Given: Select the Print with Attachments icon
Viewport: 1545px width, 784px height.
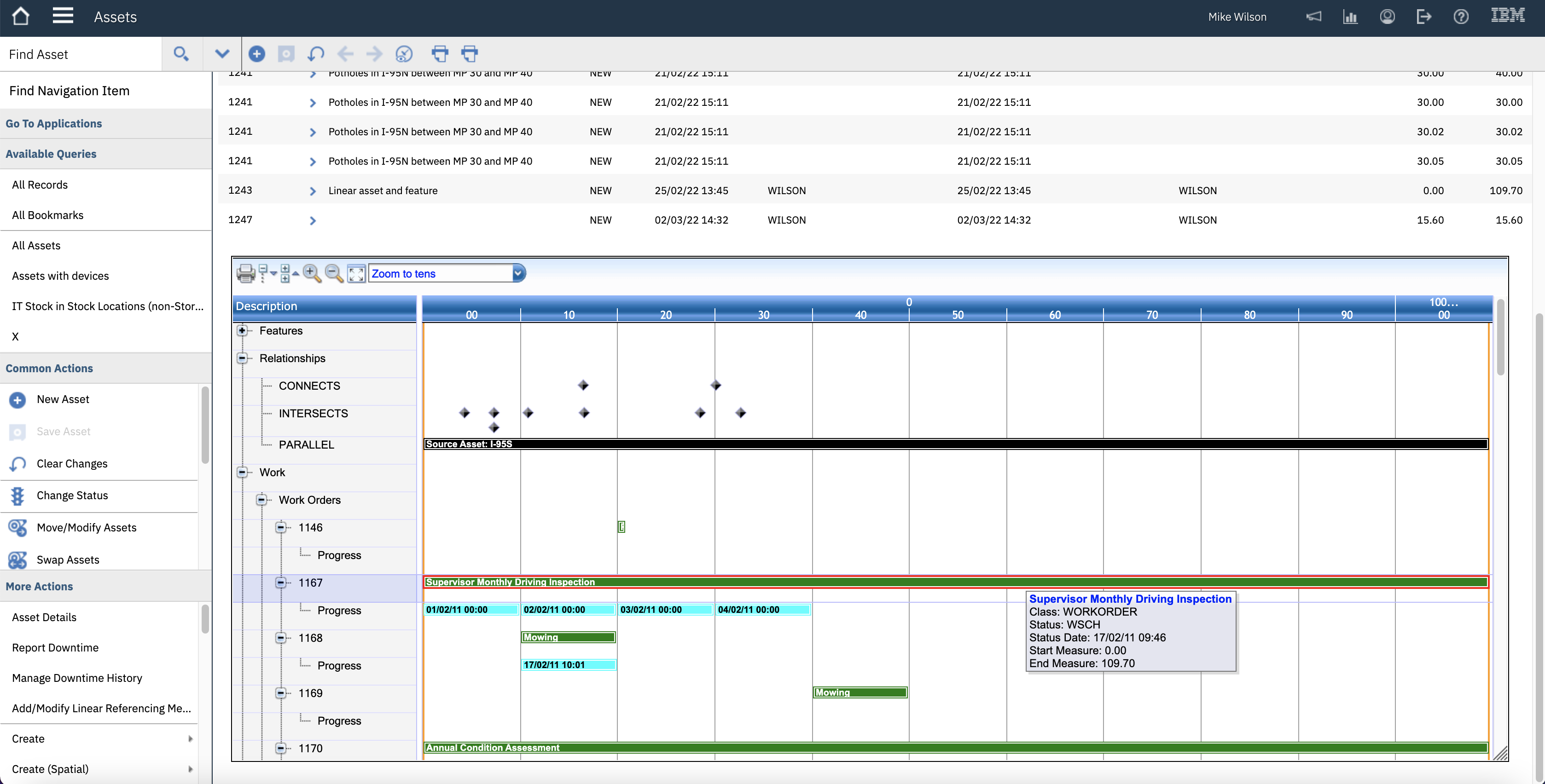Looking at the screenshot, I should [x=470, y=53].
